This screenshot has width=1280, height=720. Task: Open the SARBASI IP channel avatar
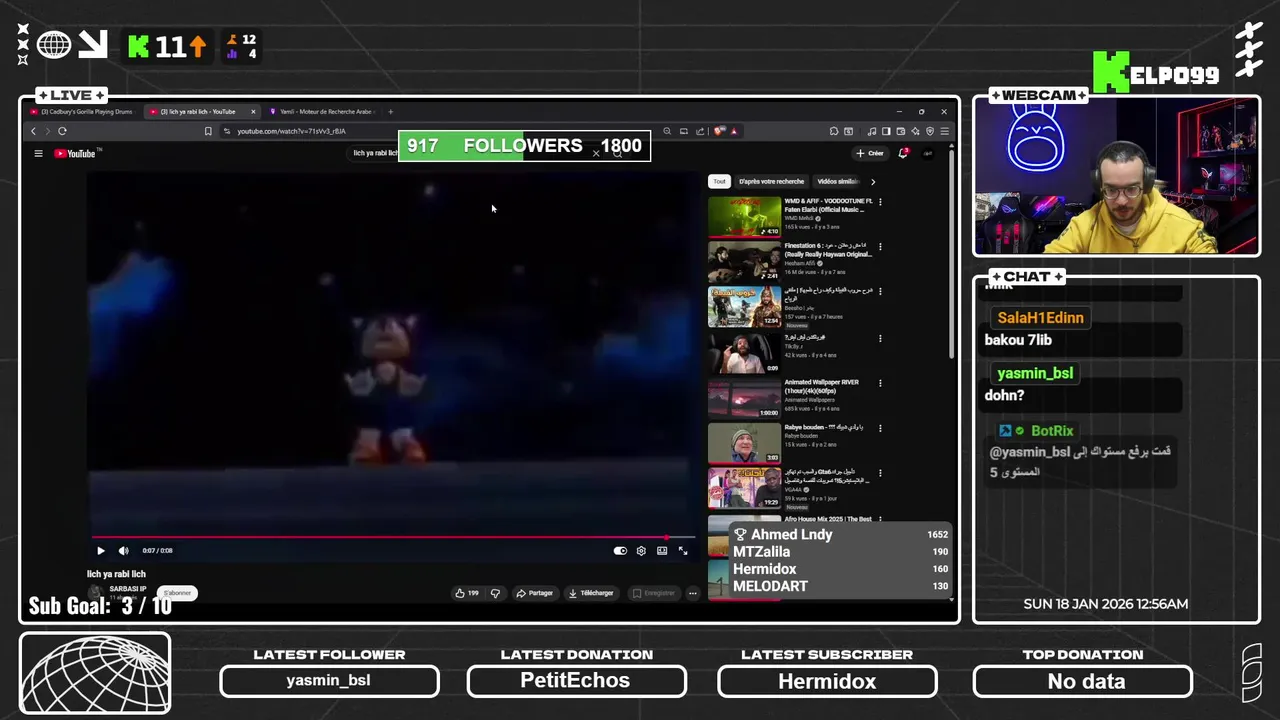(96, 592)
